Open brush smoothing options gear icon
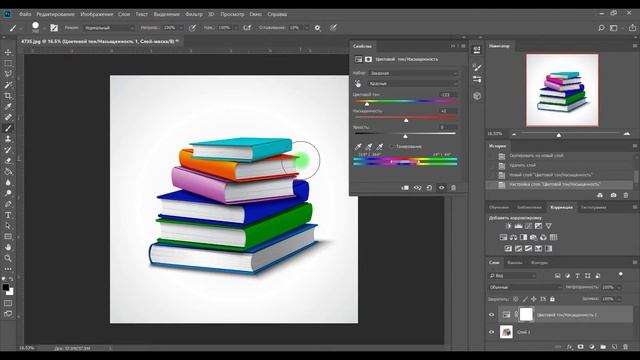Screen dimensions: 640x360 tap(317, 28)
